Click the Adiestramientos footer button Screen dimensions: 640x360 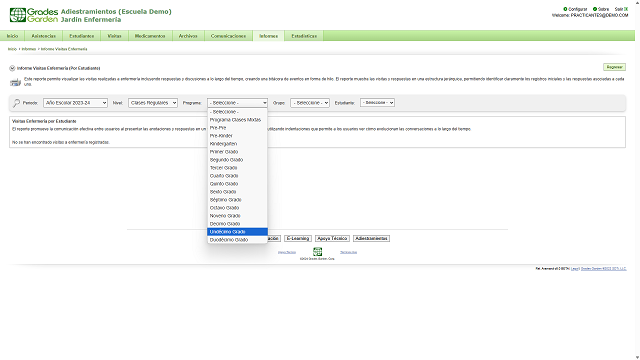point(371,238)
